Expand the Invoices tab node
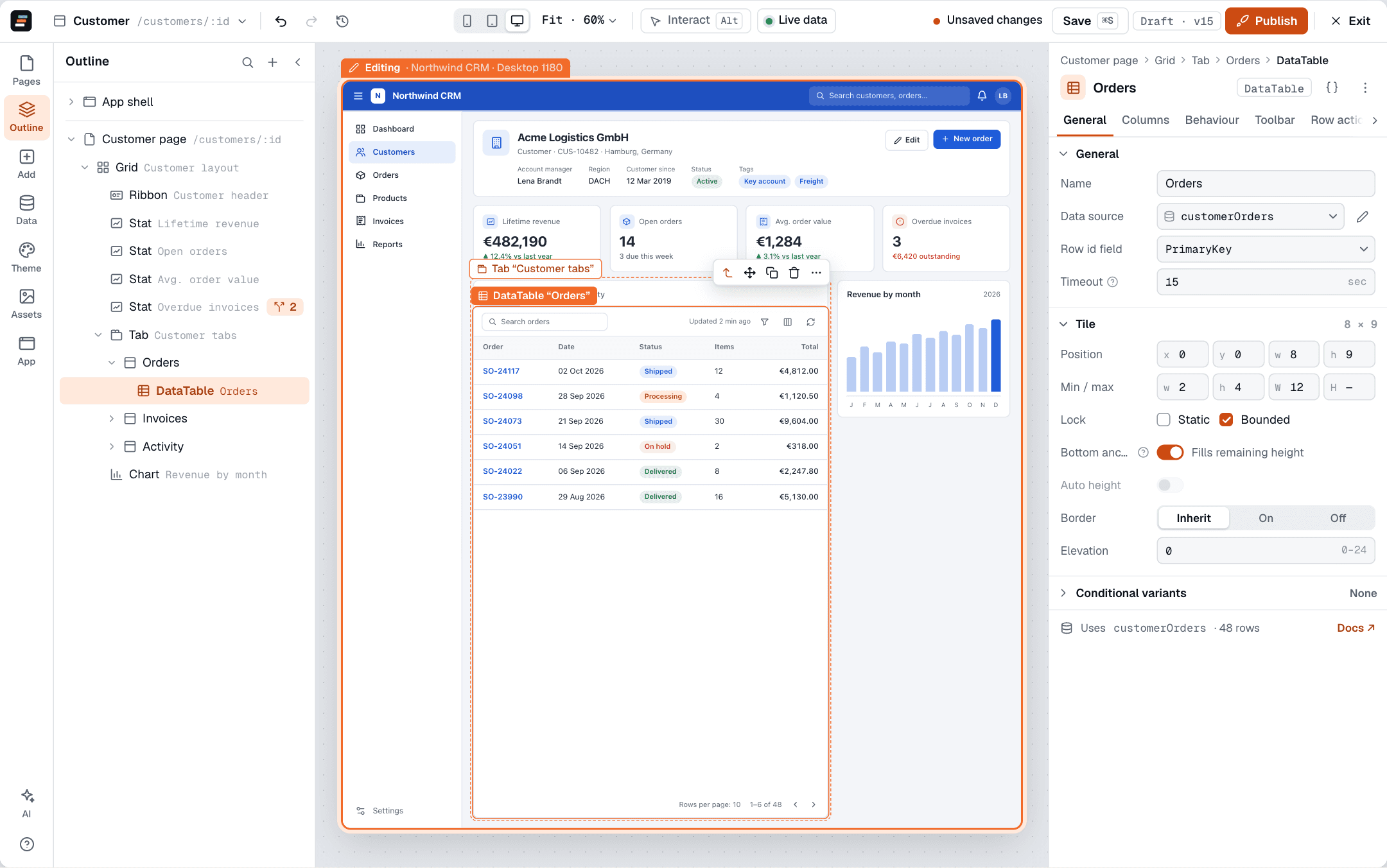 112,419
